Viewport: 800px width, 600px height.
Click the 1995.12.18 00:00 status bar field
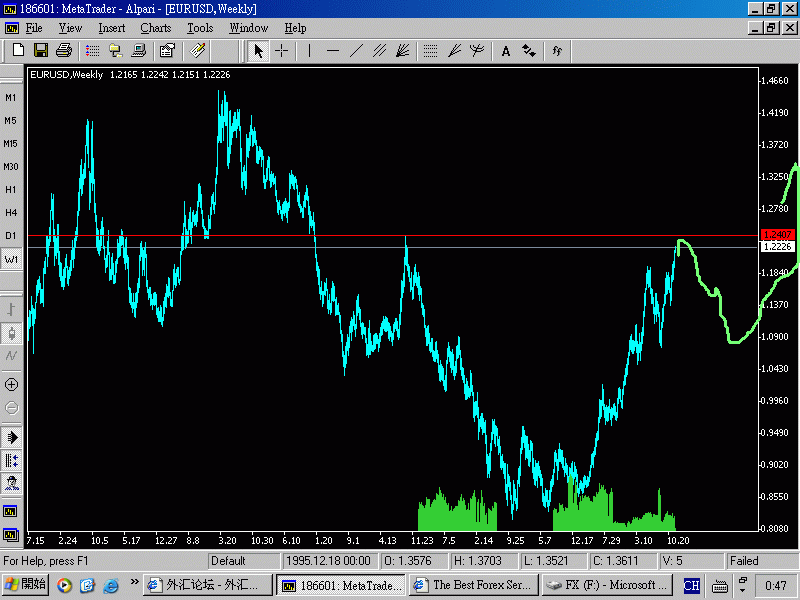[x=329, y=561]
